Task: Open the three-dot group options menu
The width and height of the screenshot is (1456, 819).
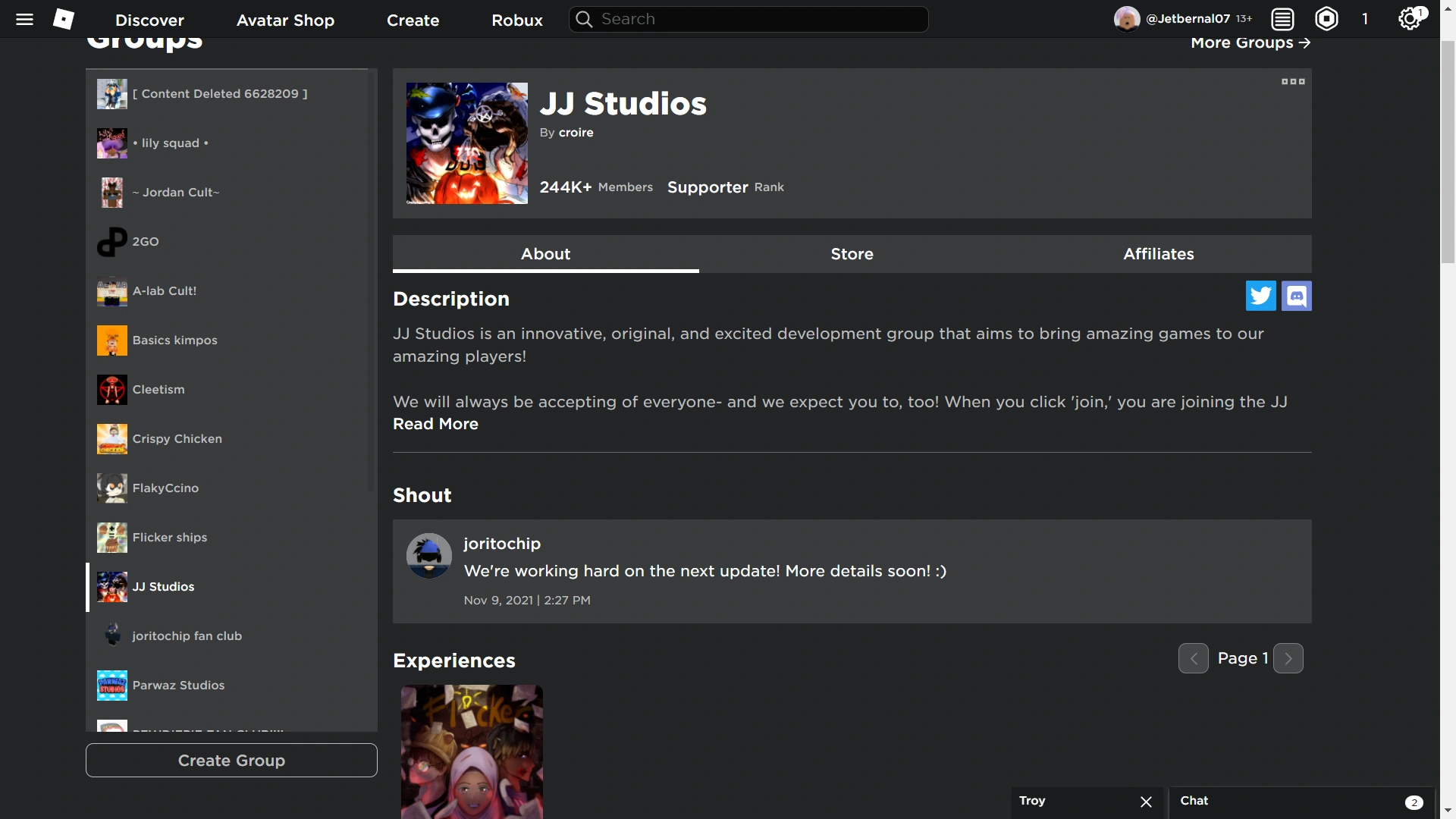Action: [x=1293, y=82]
